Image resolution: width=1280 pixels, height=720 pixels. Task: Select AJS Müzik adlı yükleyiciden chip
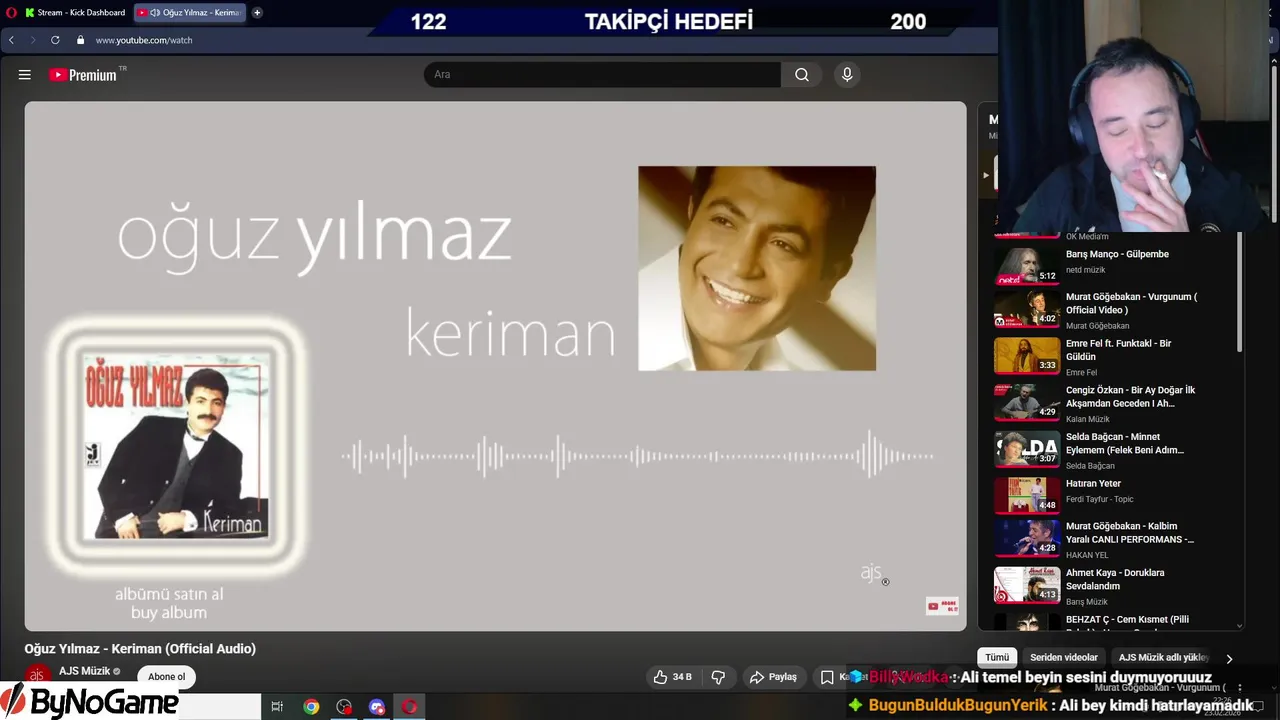coord(1164,657)
